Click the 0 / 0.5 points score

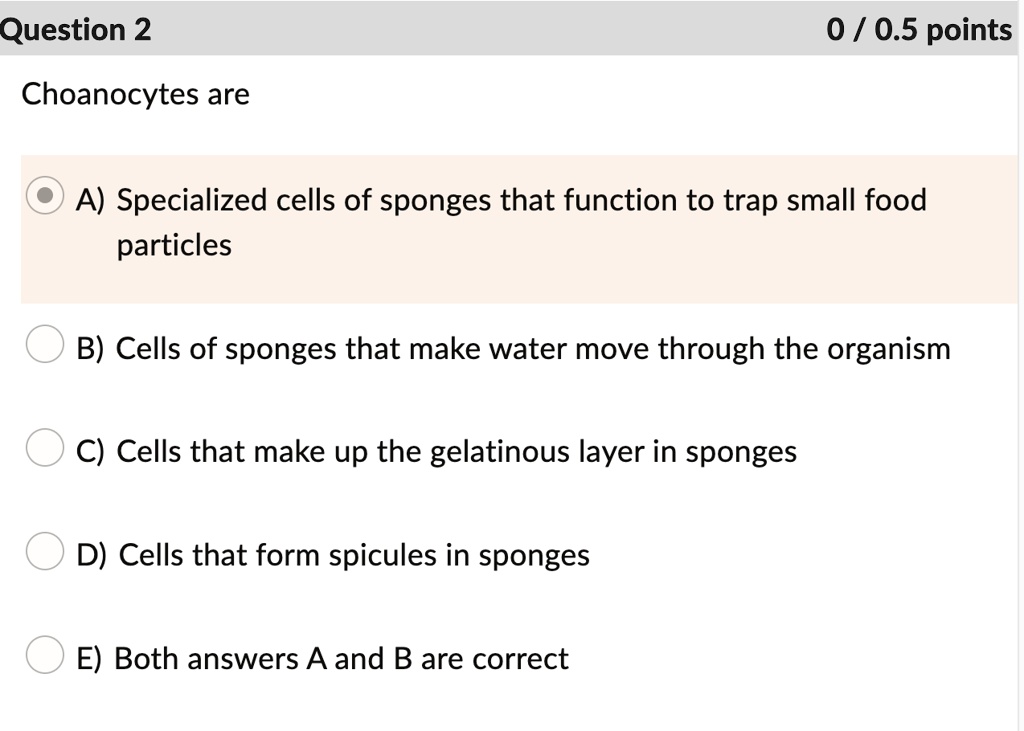click(x=918, y=30)
